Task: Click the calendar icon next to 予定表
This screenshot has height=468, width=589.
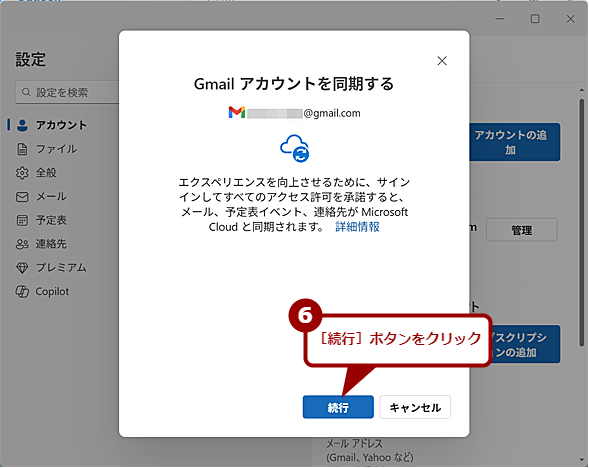Action: pos(22,220)
